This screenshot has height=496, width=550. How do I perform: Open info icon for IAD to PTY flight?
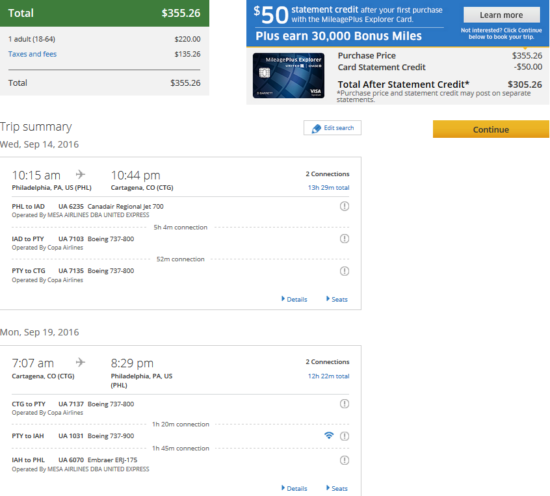pyautogui.click(x=344, y=239)
